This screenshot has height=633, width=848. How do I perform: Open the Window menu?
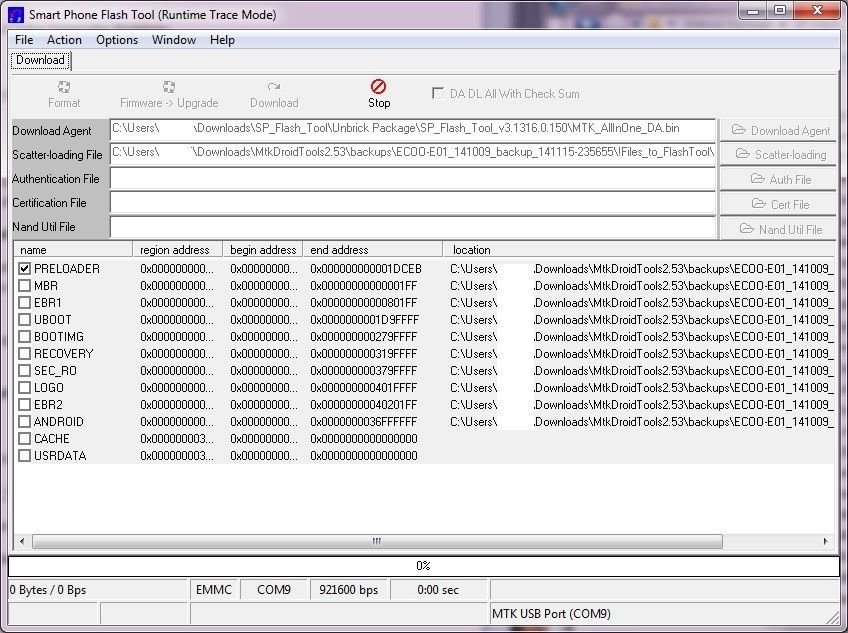click(174, 40)
